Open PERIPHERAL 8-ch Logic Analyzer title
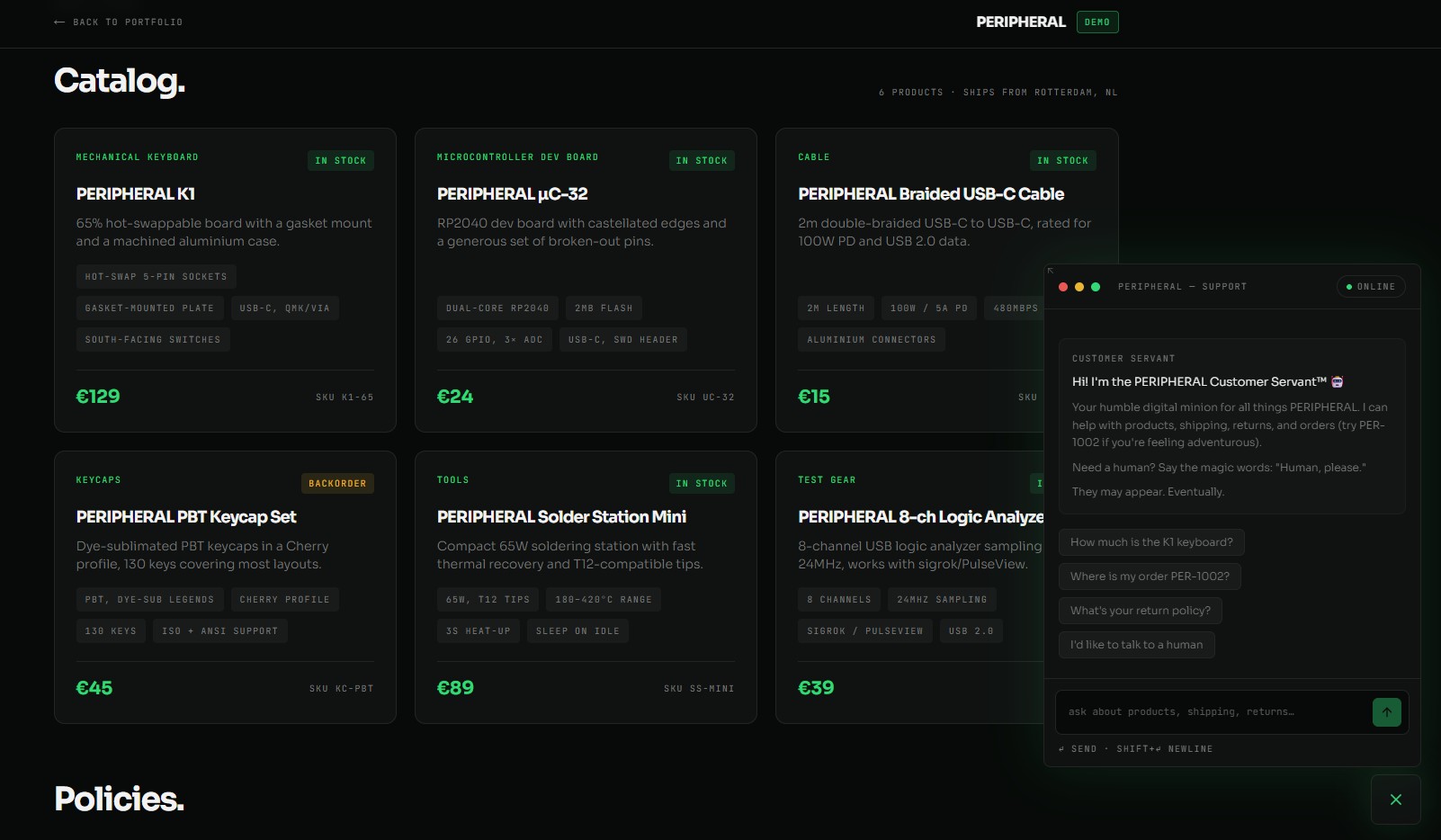The height and width of the screenshot is (840, 1441). click(921, 517)
